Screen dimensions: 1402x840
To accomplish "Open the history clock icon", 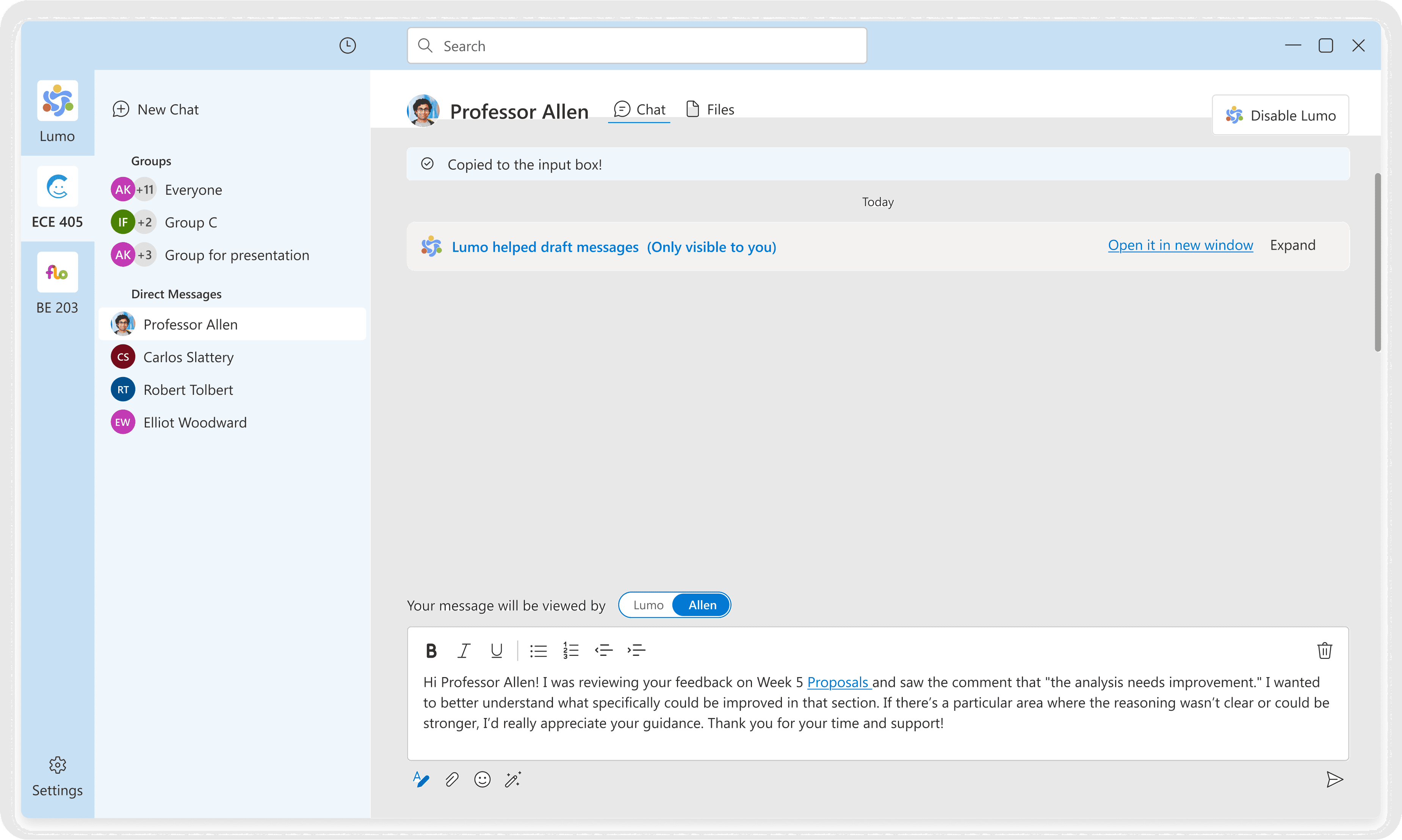I will pos(348,46).
